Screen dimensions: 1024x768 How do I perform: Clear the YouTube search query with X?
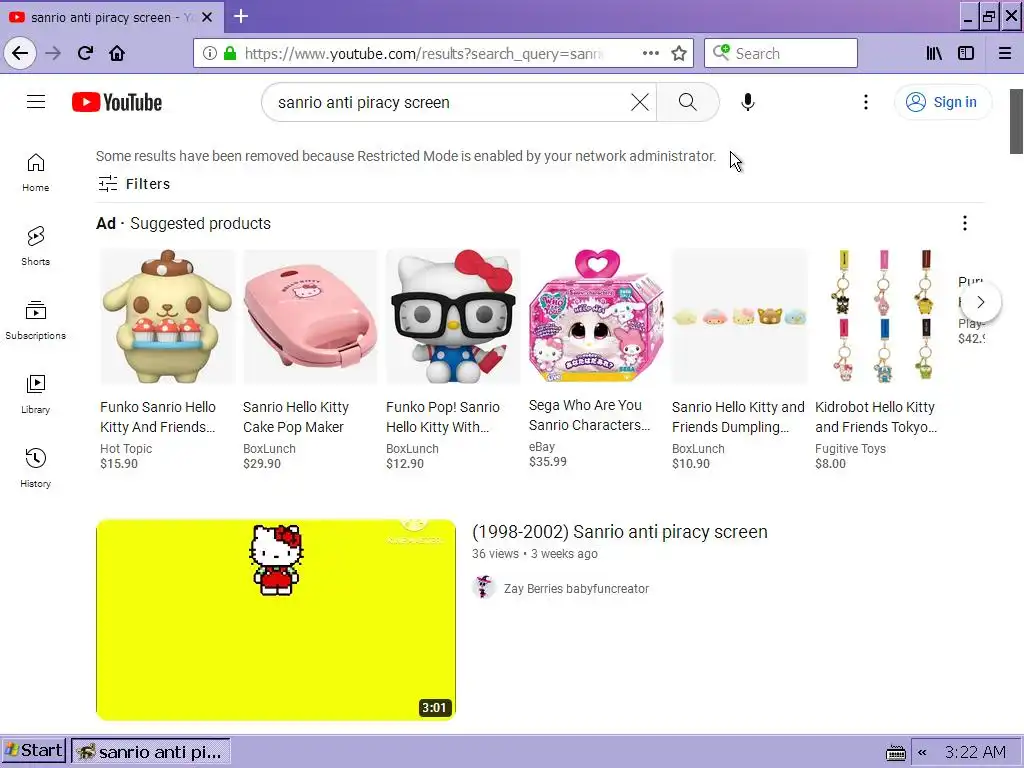(x=640, y=102)
